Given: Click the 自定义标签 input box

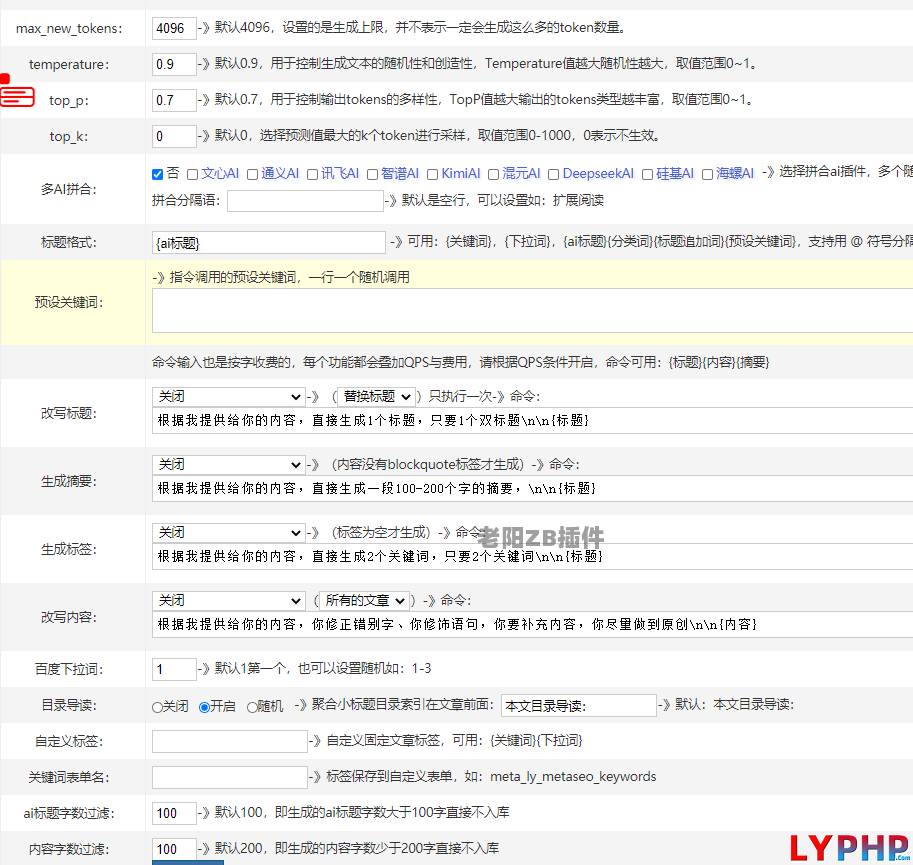Looking at the screenshot, I should tap(230, 742).
